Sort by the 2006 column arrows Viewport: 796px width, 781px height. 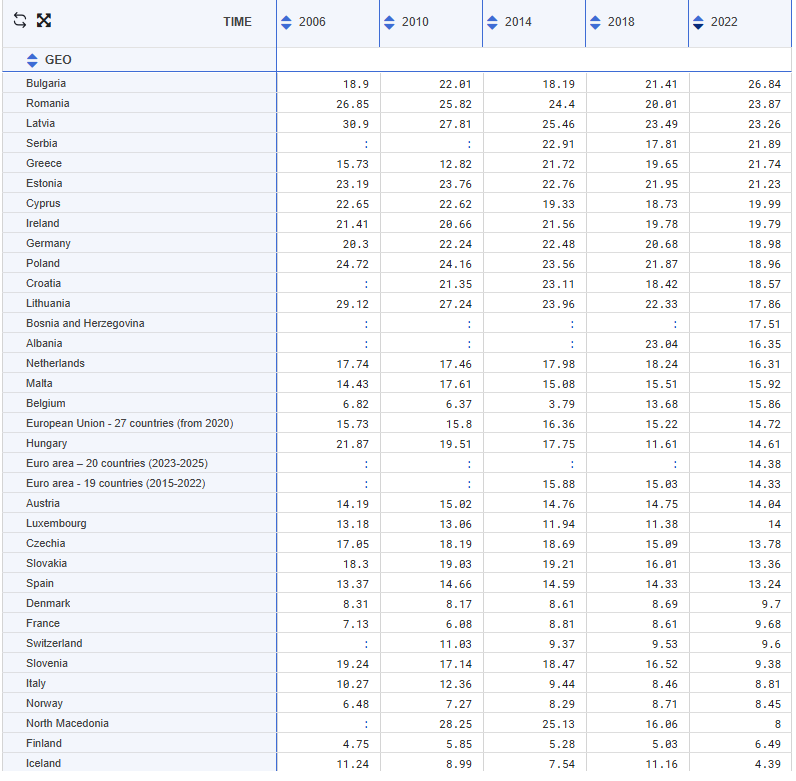click(x=286, y=22)
